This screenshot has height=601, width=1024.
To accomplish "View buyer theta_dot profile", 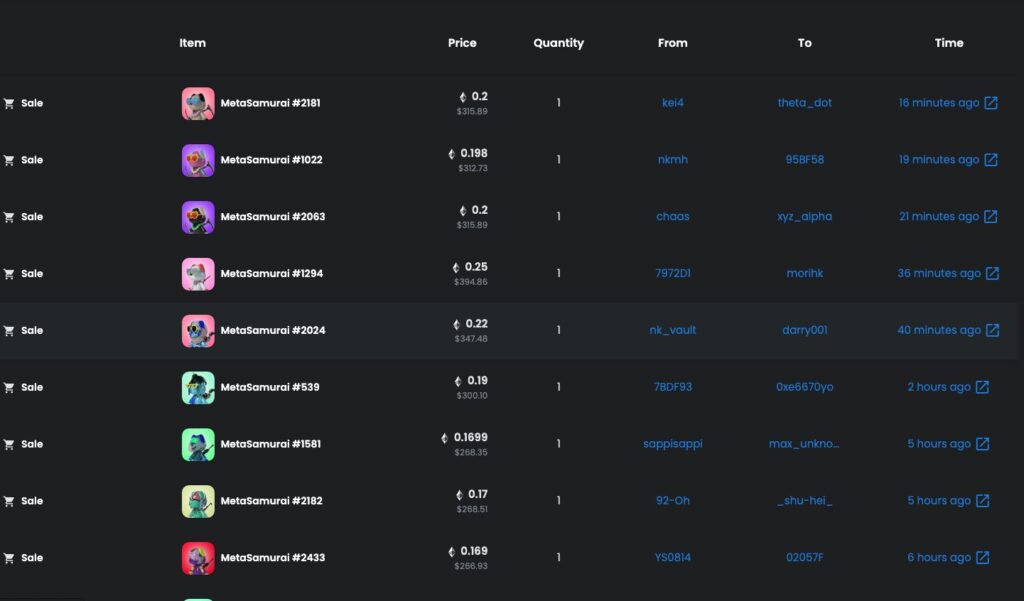I will (x=804, y=103).
